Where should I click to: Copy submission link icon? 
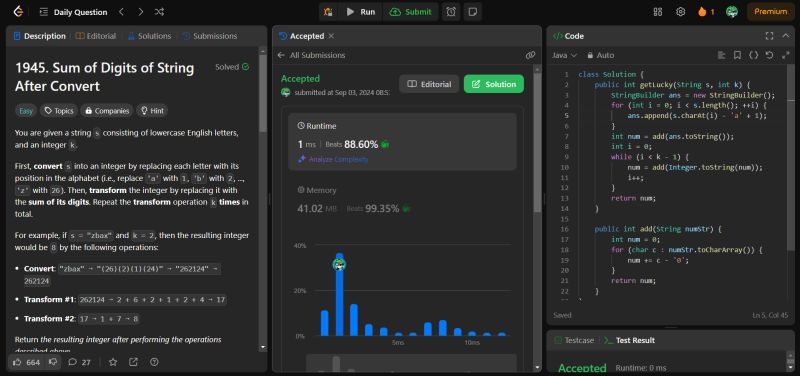click(x=530, y=55)
